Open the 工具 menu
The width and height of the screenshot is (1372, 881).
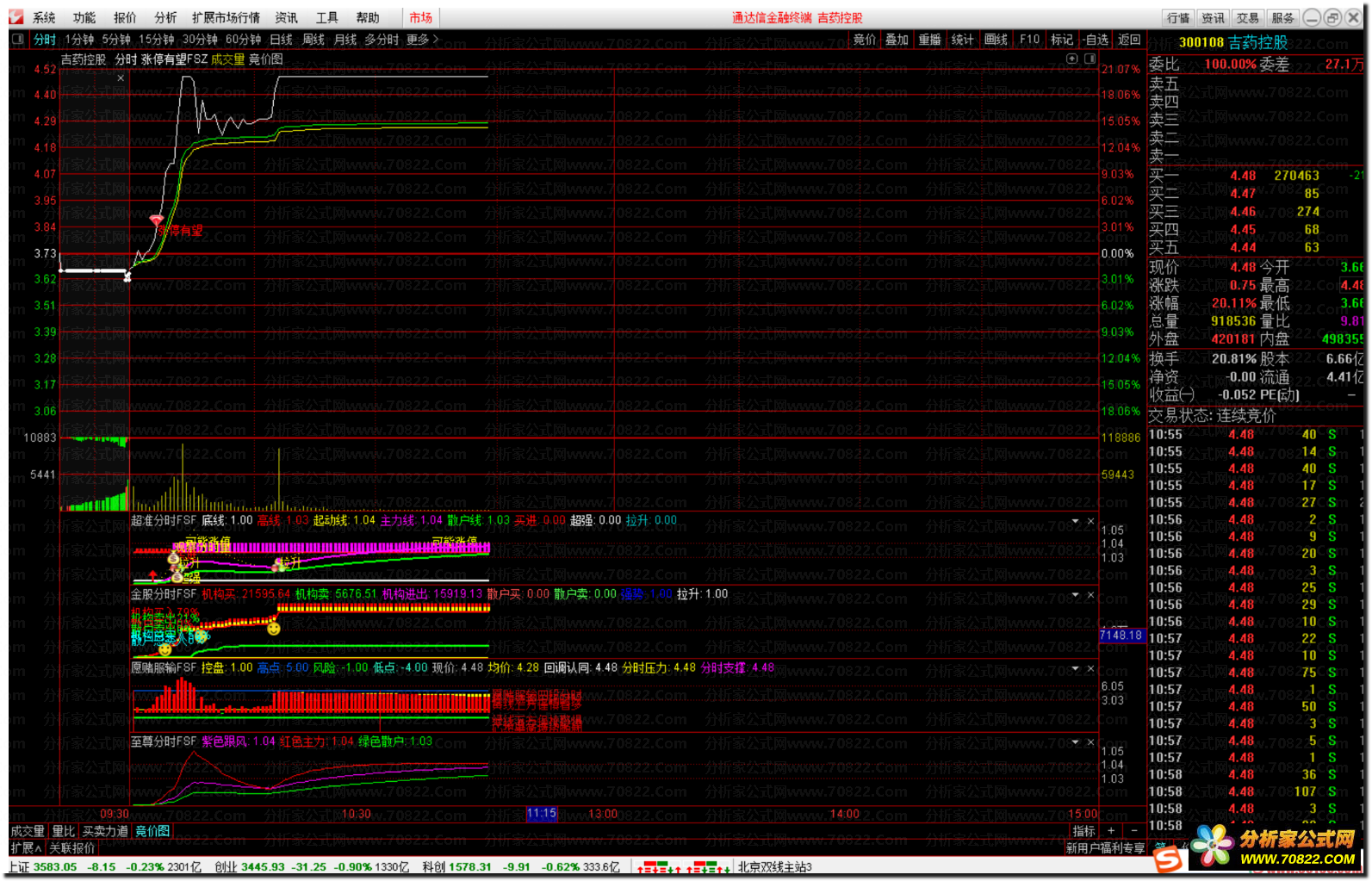point(327,18)
